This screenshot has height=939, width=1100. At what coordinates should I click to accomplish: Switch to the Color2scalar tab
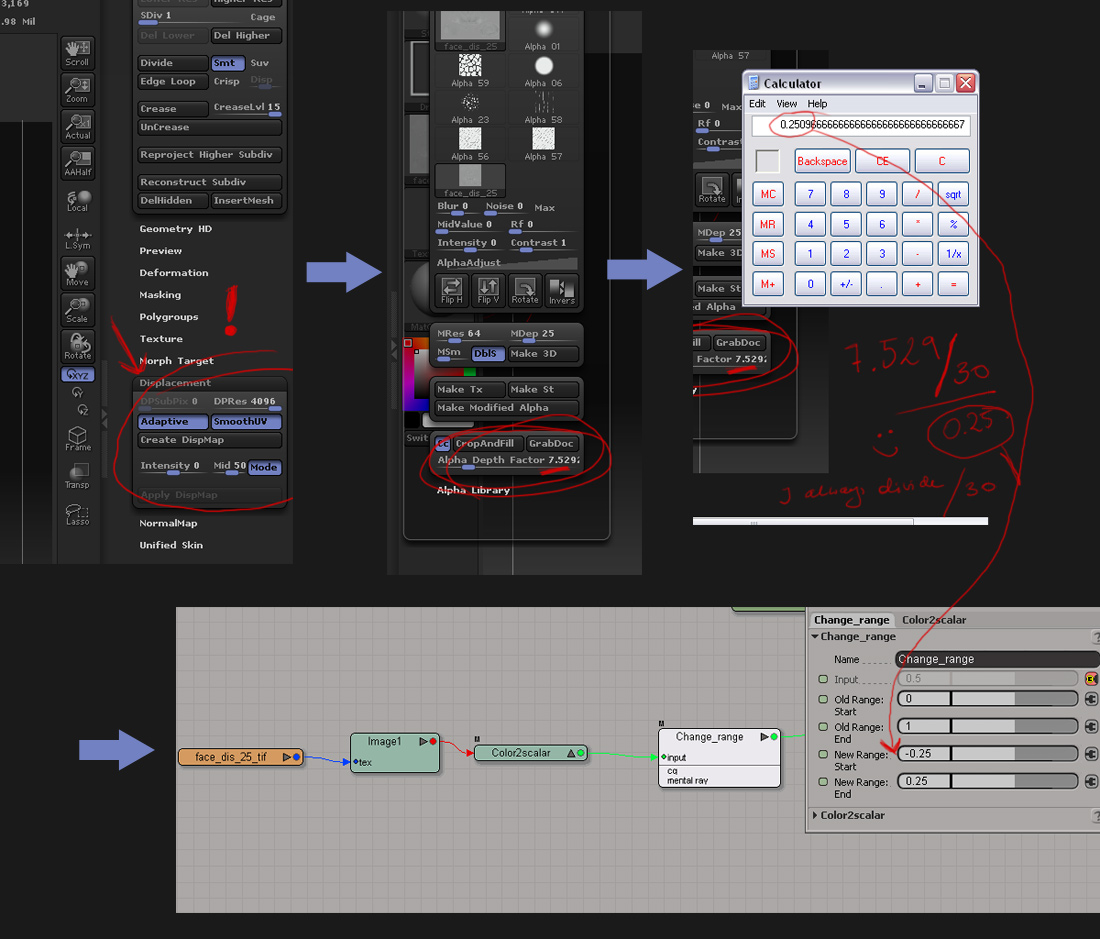pos(934,619)
